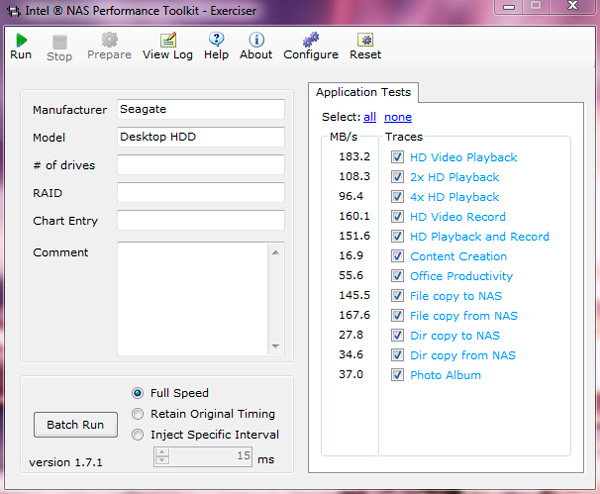Uncheck 2x HD Playback trace
Image resolution: width=600 pixels, height=494 pixels.
pyautogui.click(x=397, y=177)
